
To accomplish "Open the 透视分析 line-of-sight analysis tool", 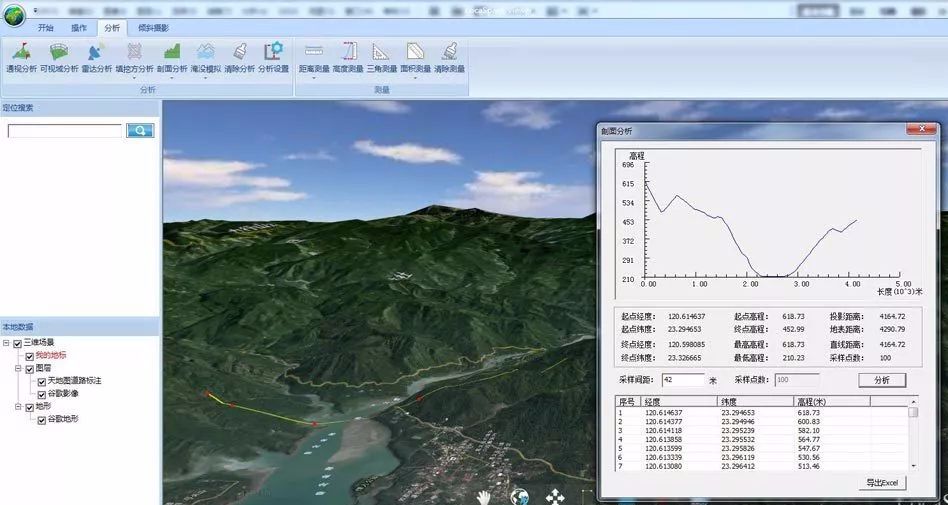I will click(x=21, y=58).
